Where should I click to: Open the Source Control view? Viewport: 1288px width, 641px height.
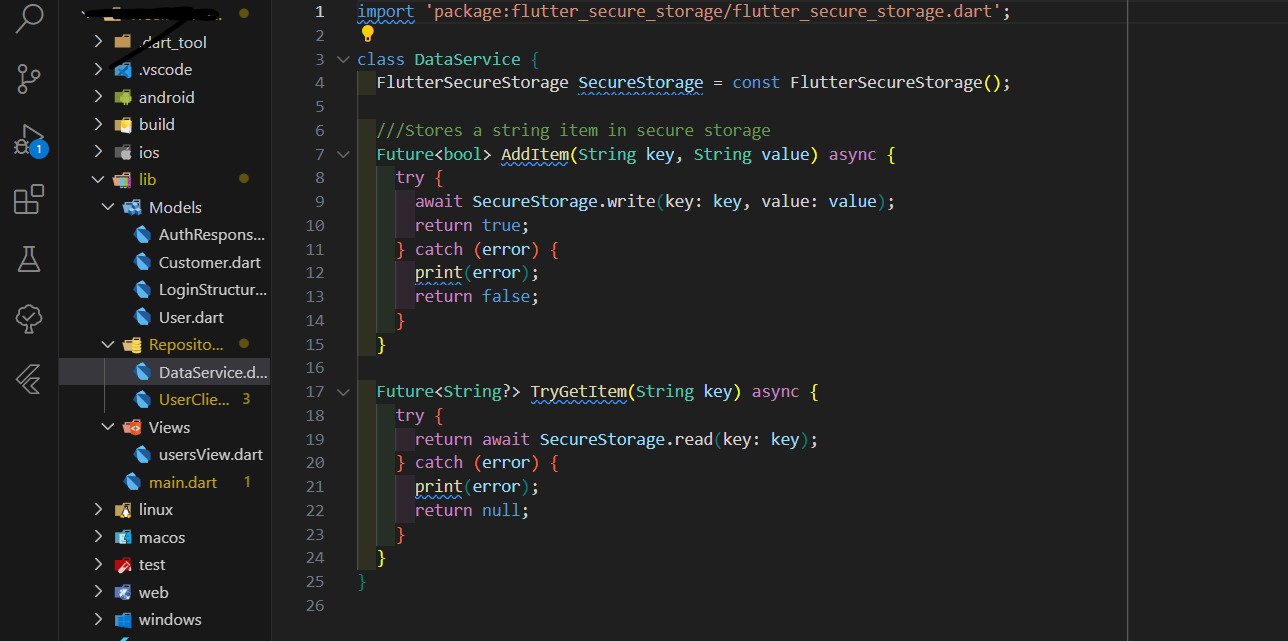[x=28, y=78]
